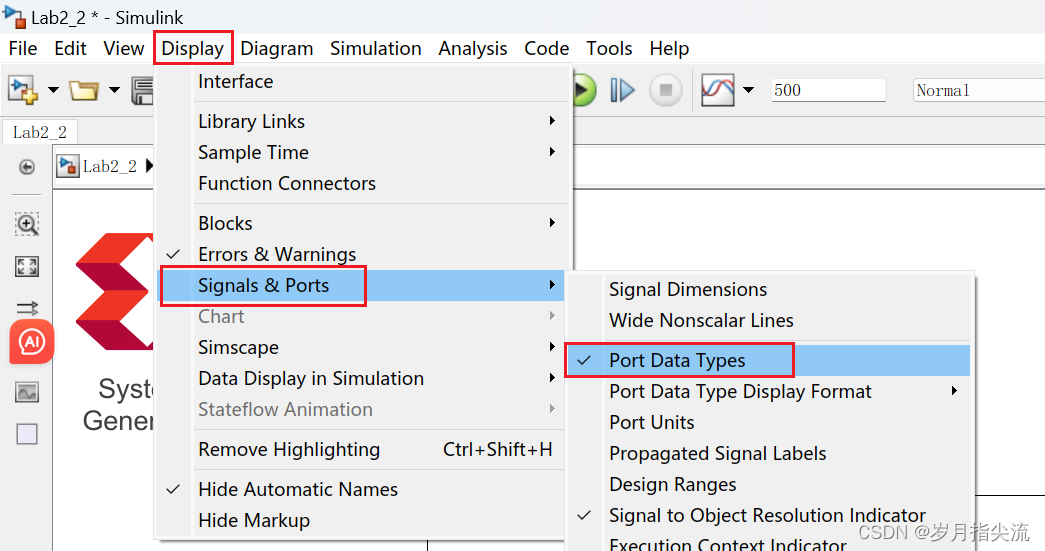The image size is (1045, 551).
Task: Expand Port Data Type Display Format submenu
Action: 770,391
